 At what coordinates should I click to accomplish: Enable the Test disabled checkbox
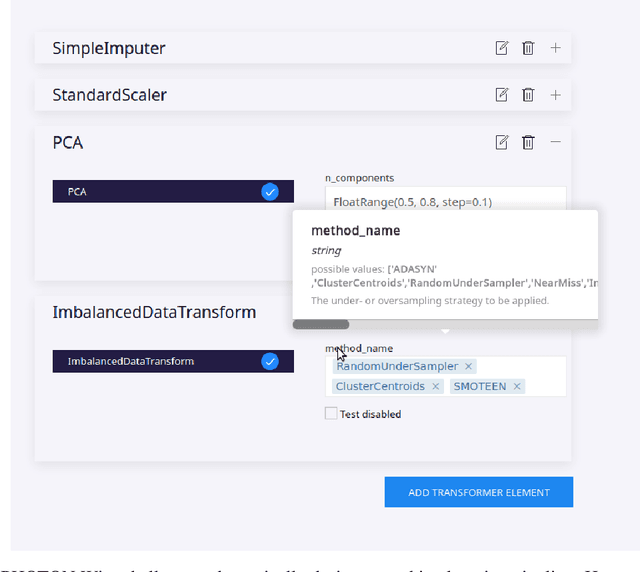tap(331, 414)
